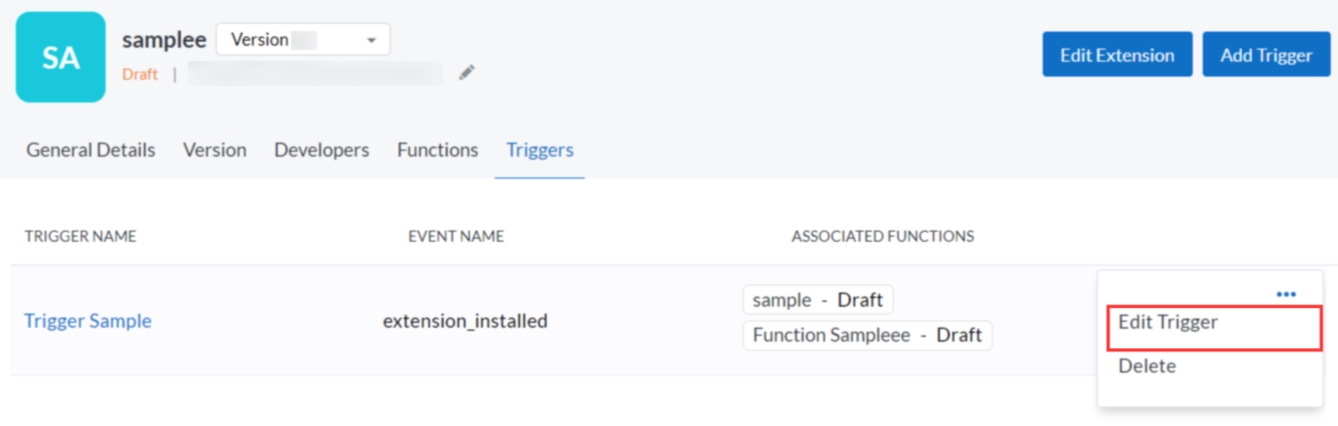The image size is (1338, 426).
Task: Click the Add Trigger button
Action: coord(1266,55)
